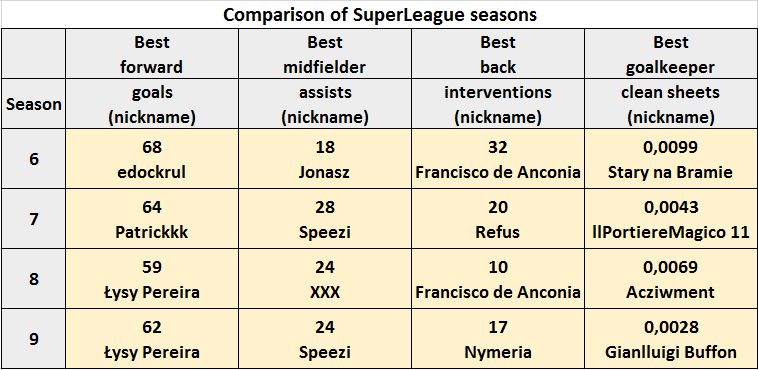Select the clean sheets (nickname) subheader
The image size is (758, 370).
coord(671,104)
